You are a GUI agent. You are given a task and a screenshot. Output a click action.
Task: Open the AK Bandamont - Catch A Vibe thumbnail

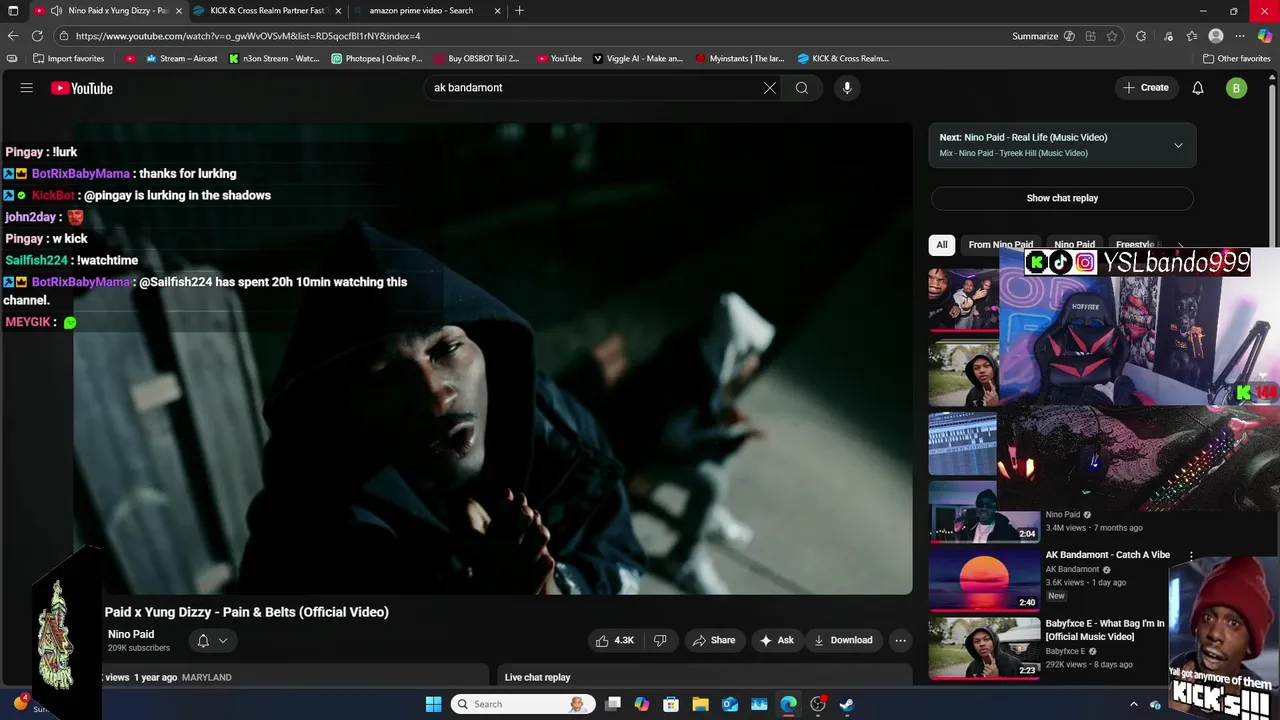click(x=984, y=579)
